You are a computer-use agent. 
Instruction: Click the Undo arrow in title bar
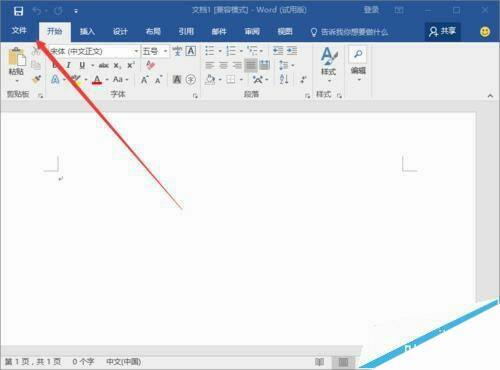coord(36,11)
